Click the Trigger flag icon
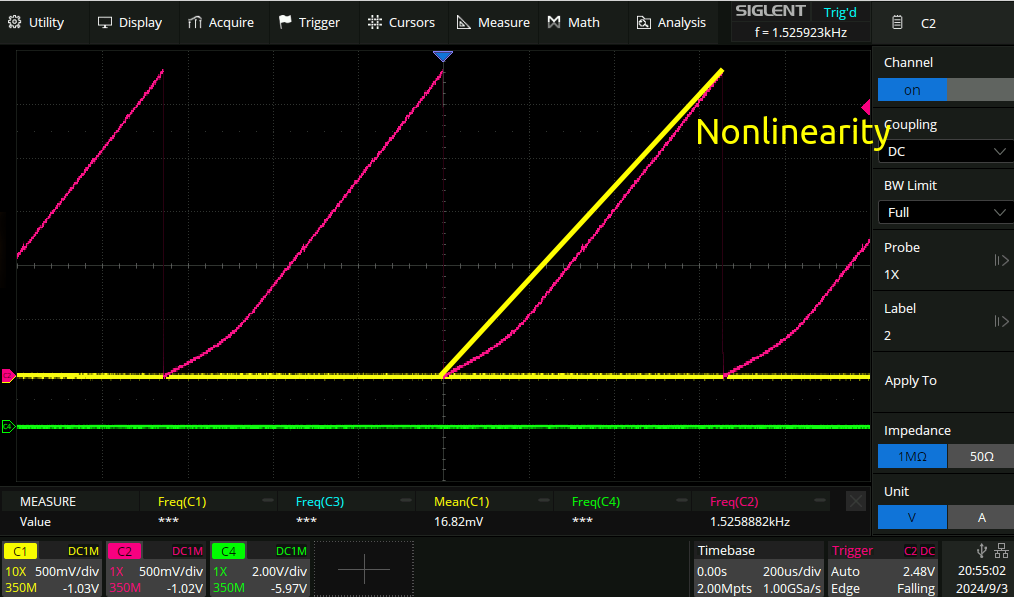Viewport: 1014px width, 597px height. tap(285, 22)
